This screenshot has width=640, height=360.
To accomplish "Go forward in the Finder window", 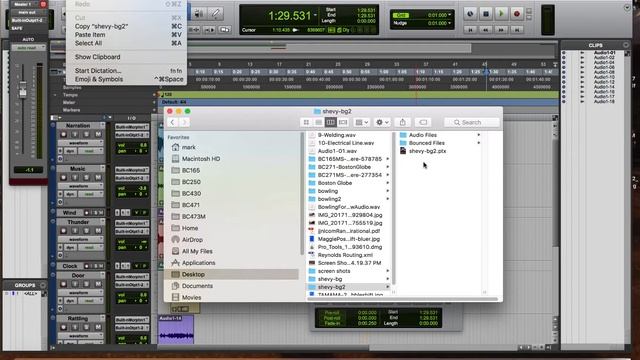I will [x=184, y=122].
